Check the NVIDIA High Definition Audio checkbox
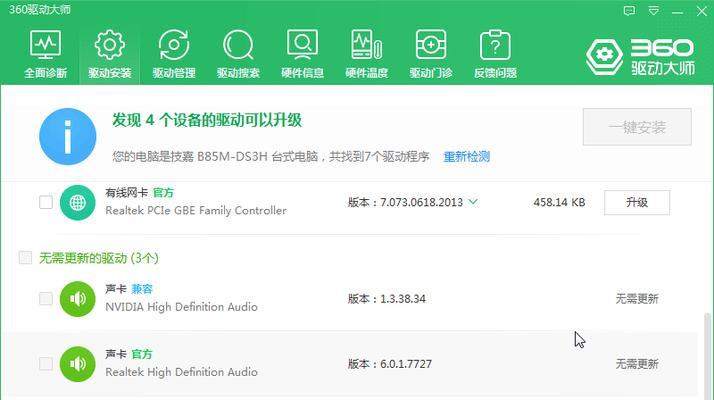This screenshot has width=714, height=400. point(46,299)
